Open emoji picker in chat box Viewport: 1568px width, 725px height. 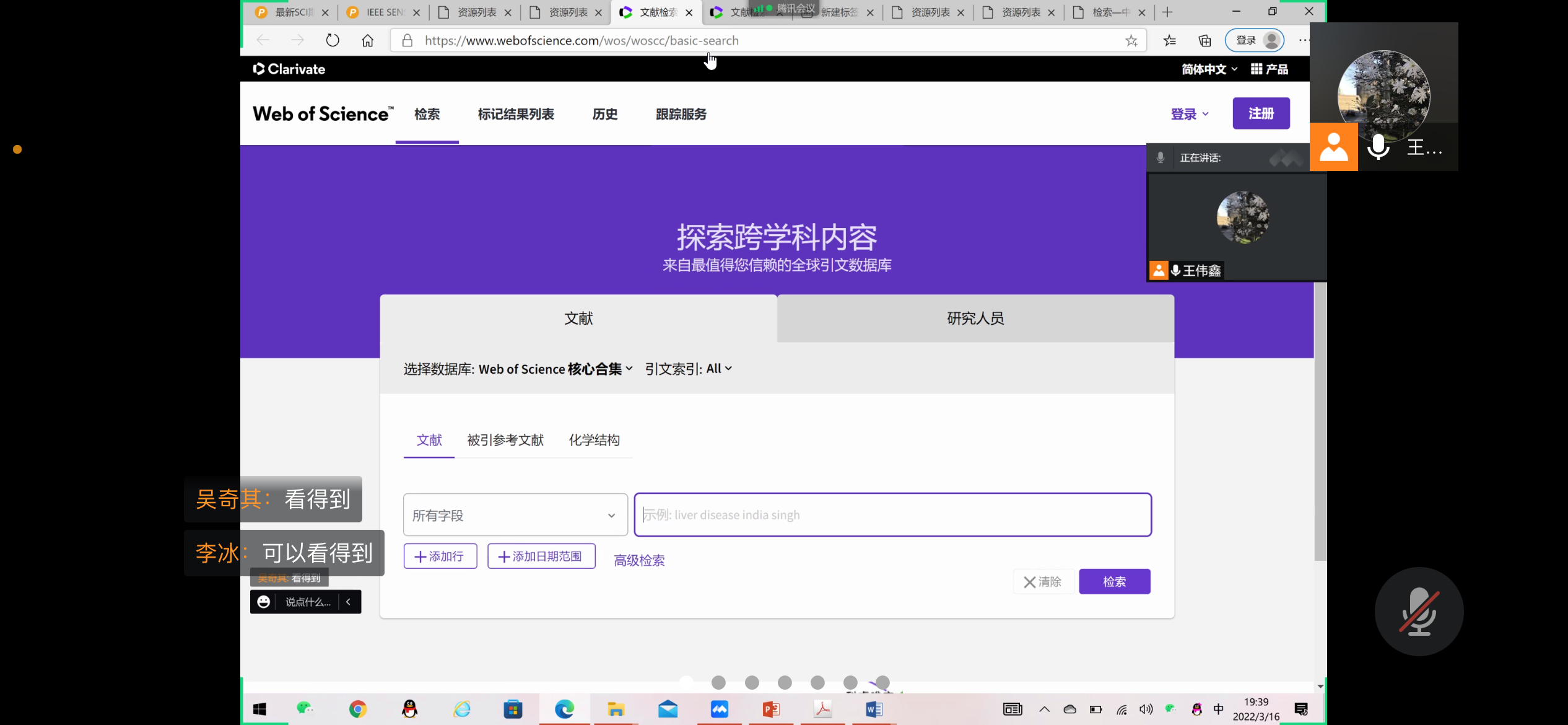(x=264, y=602)
